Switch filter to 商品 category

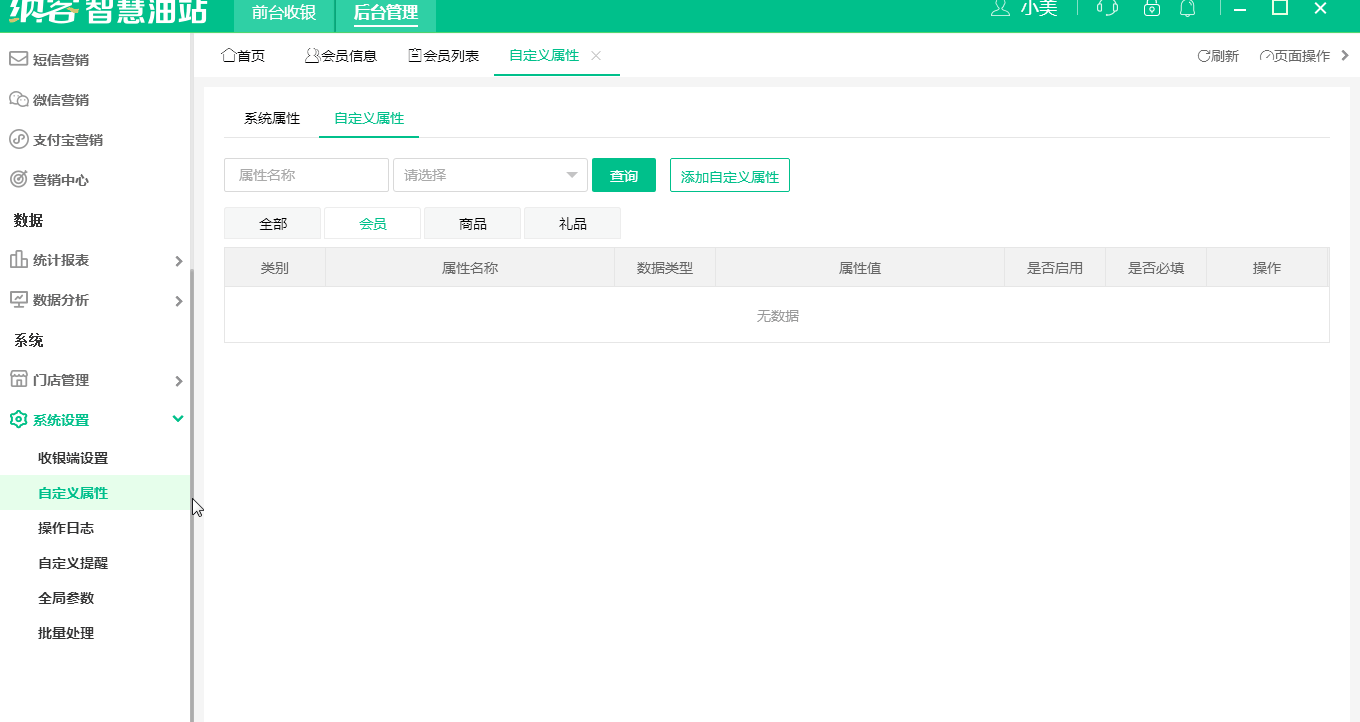[x=472, y=223]
